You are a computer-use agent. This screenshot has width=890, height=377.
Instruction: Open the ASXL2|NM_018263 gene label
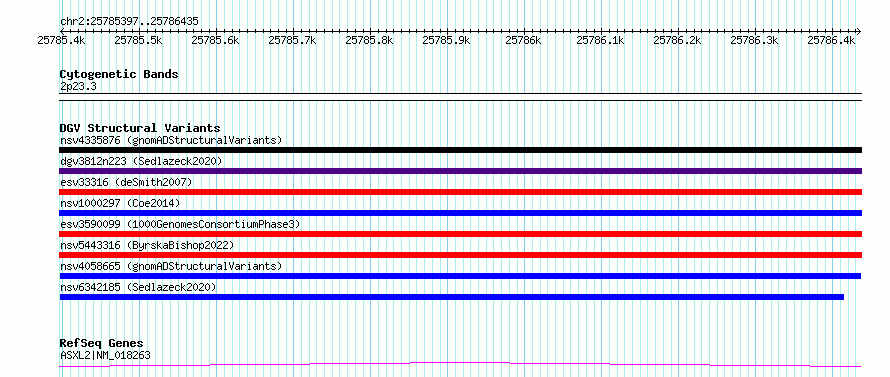[105, 355]
